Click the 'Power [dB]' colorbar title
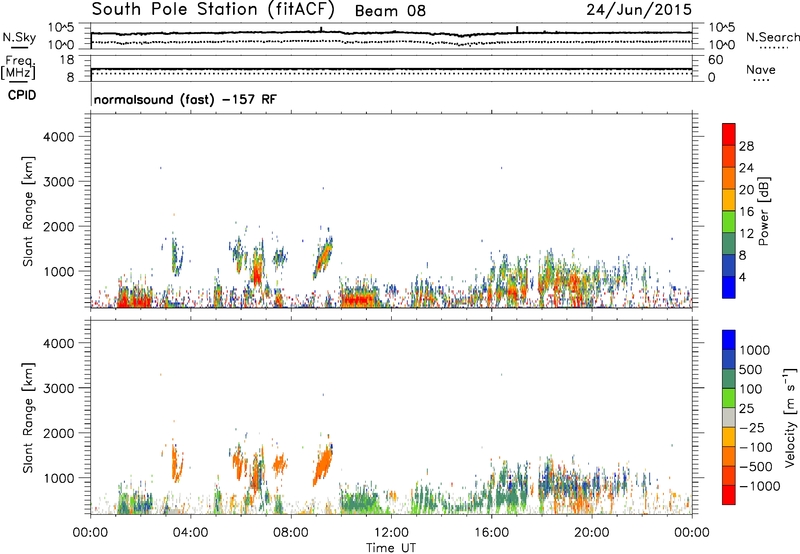 click(x=763, y=211)
